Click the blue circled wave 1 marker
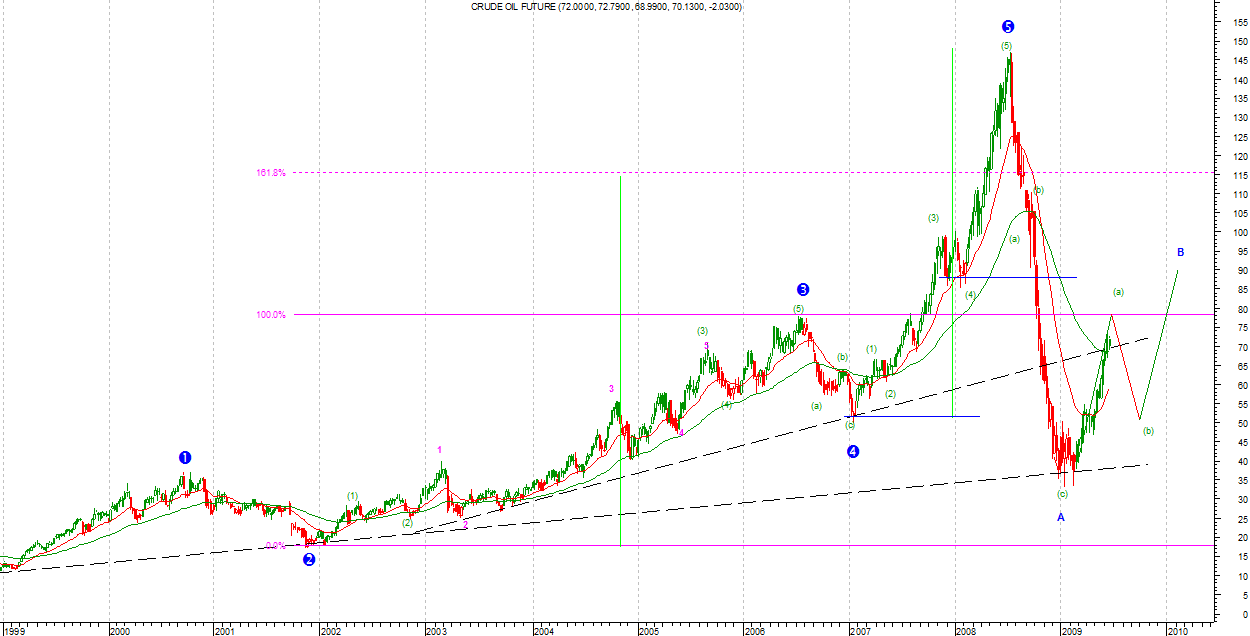This screenshot has width=1250, height=636. (x=185, y=457)
